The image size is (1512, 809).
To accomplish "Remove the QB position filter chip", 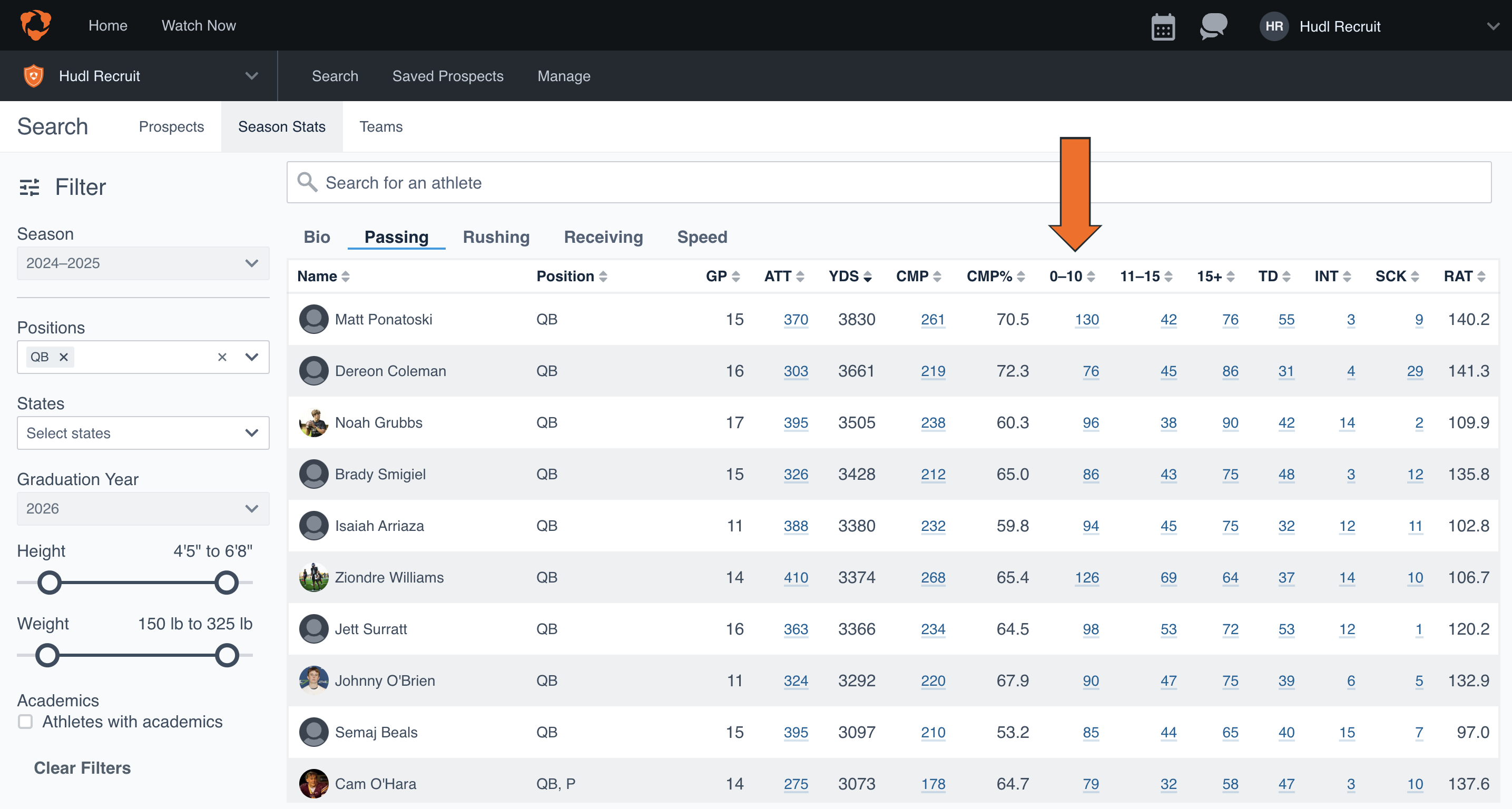I will [x=64, y=357].
